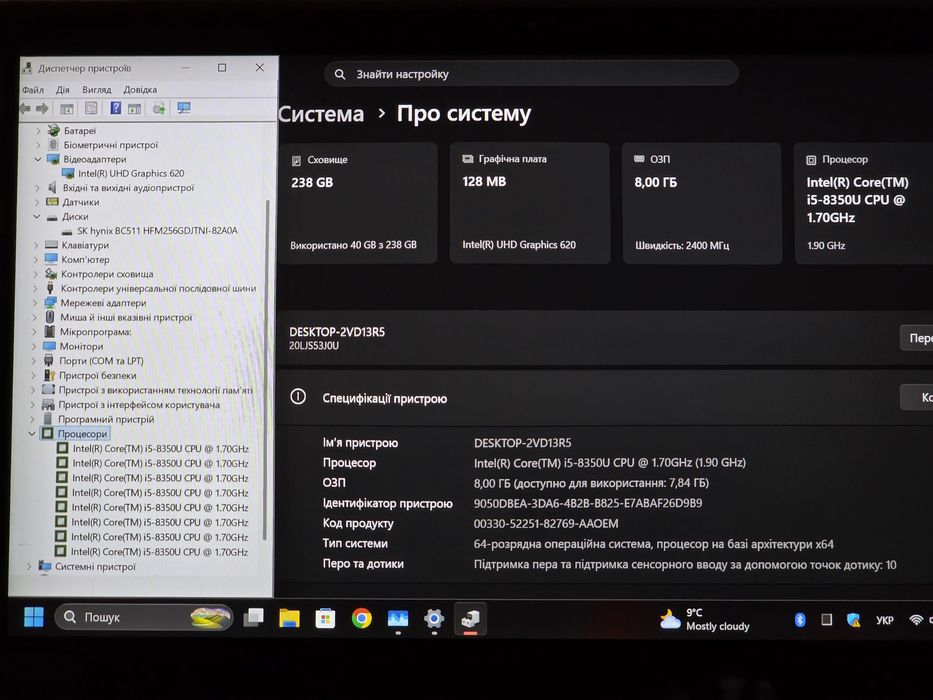The image size is (933, 700).
Task: Go back to Система in breadcrumb
Action: pos(321,114)
